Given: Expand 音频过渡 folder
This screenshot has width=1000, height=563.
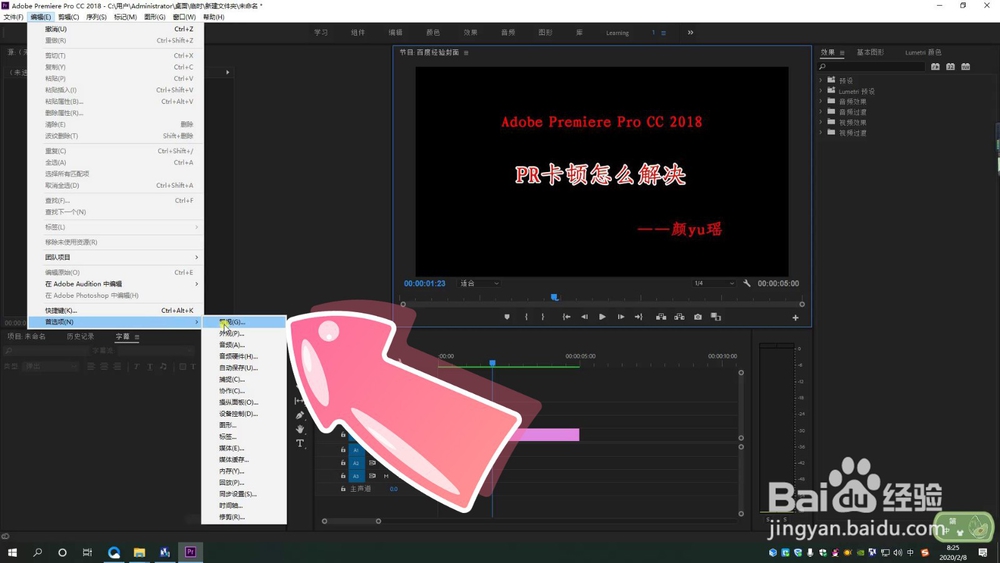Looking at the screenshot, I should tap(821, 112).
